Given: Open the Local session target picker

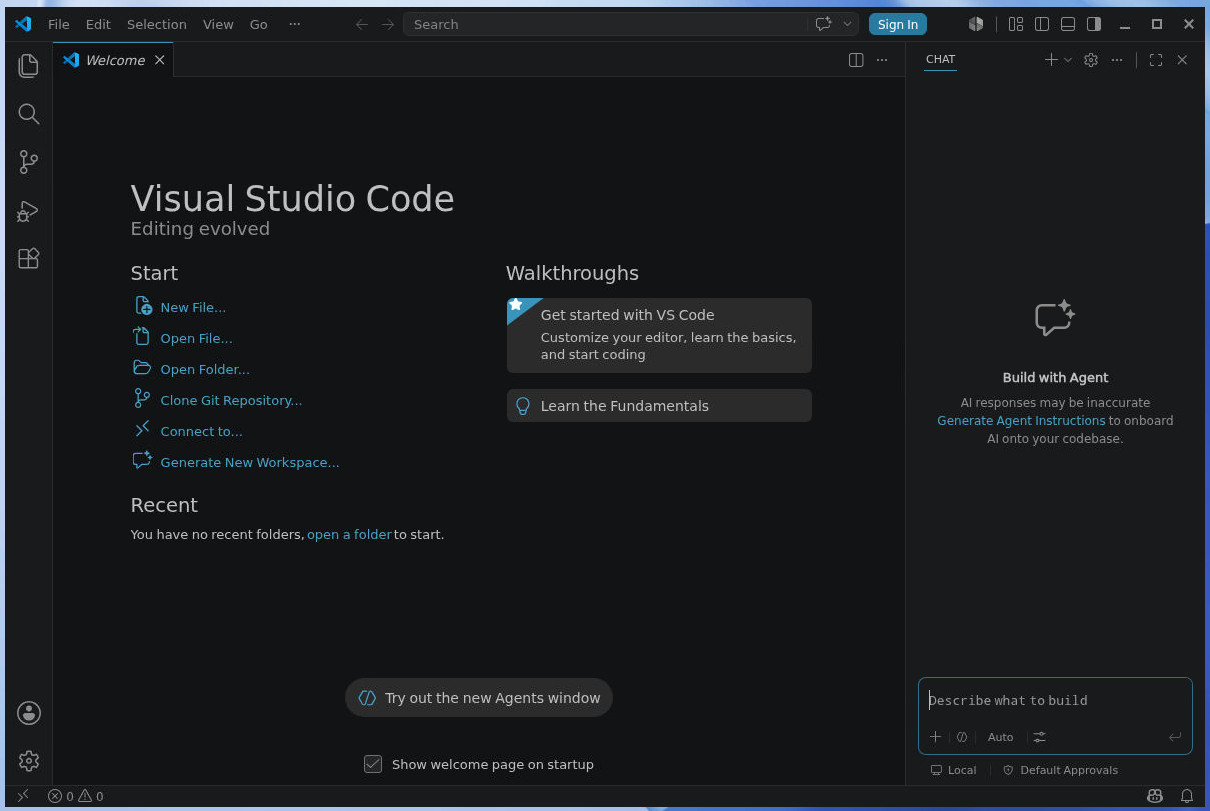Looking at the screenshot, I should click(x=953, y=770).
